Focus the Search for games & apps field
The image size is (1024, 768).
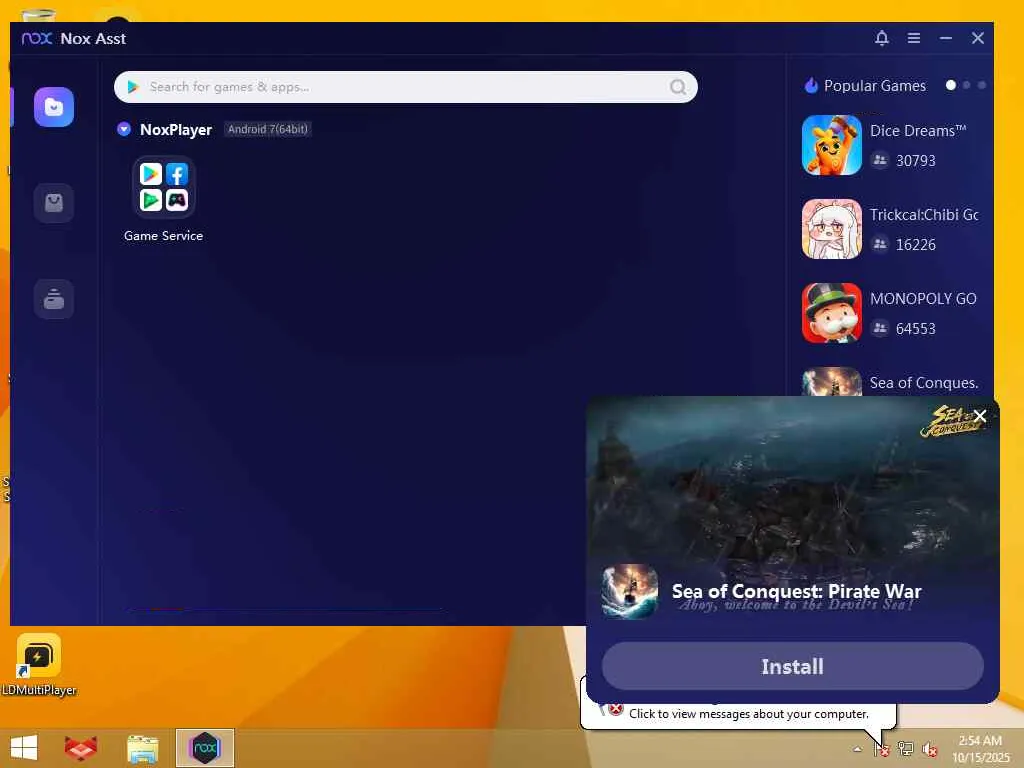click(x=406, y=87)
